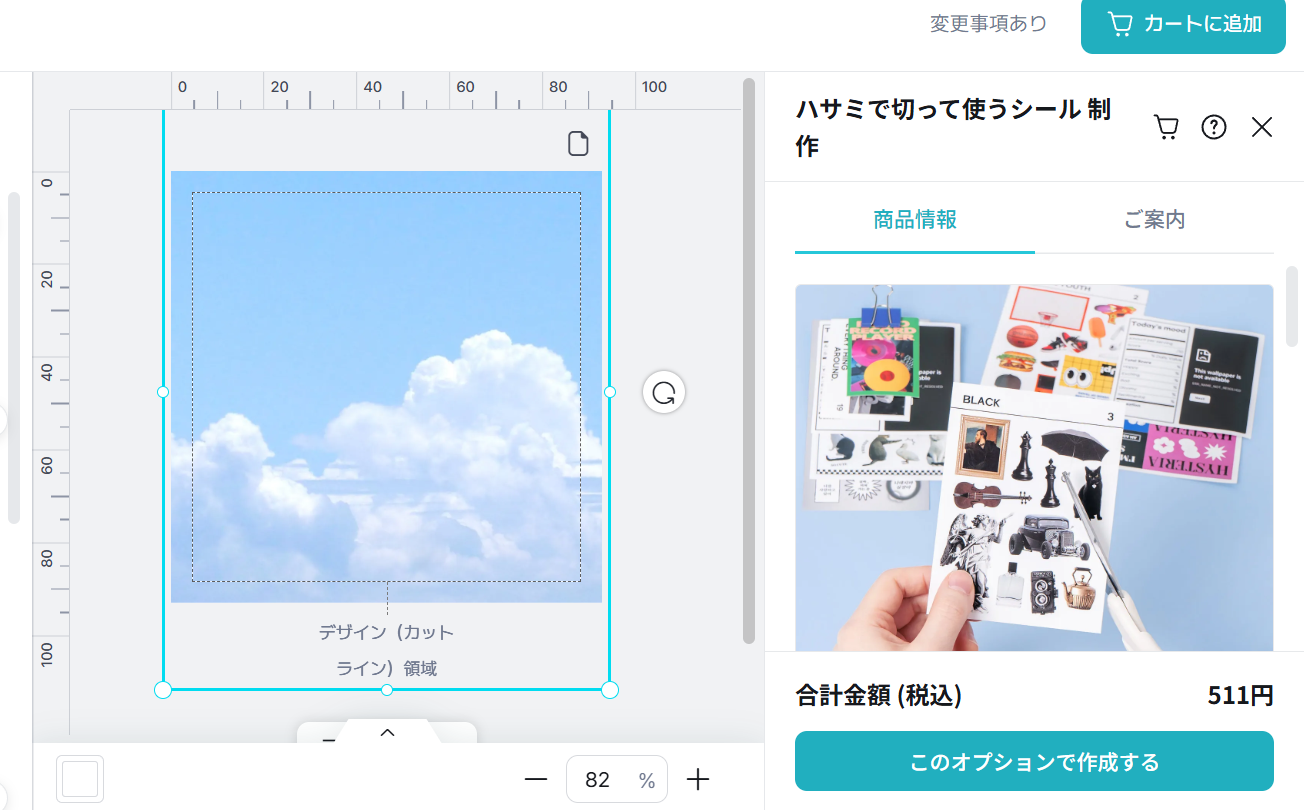Click the 変更事項あり status text
Screen dimensions: 1304x810
click(x=988, y=24)
